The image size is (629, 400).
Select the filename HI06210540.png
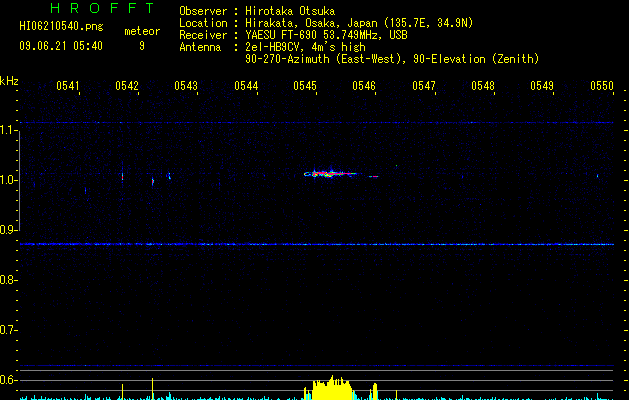[x=61, y=27]
